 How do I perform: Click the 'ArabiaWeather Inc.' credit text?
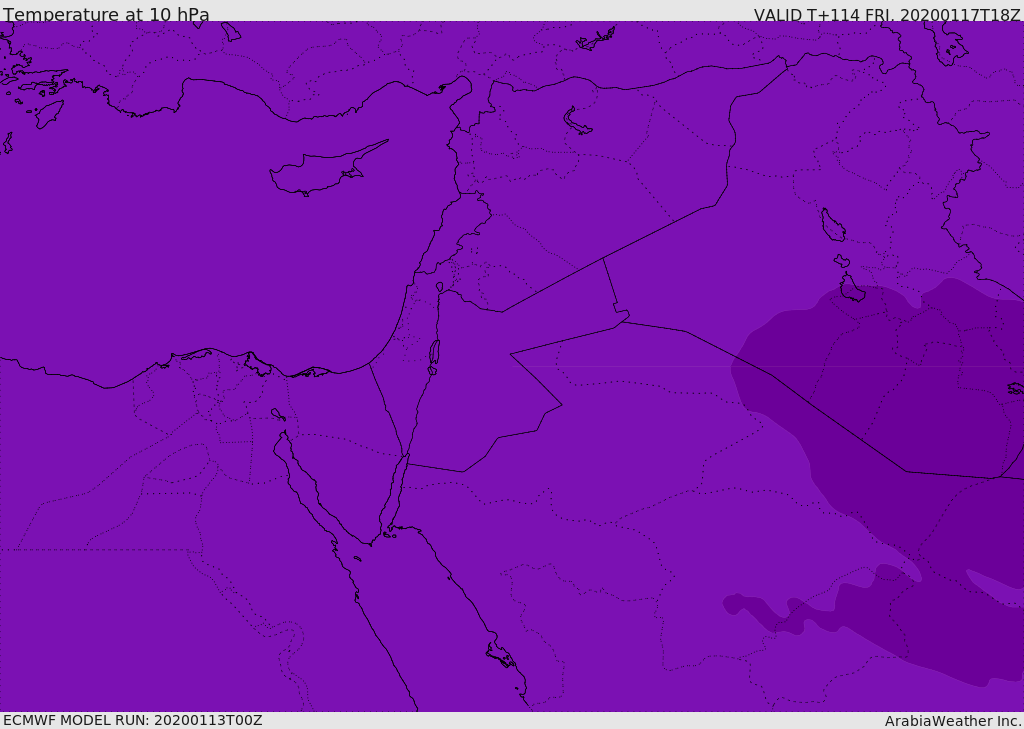[953, 721]
